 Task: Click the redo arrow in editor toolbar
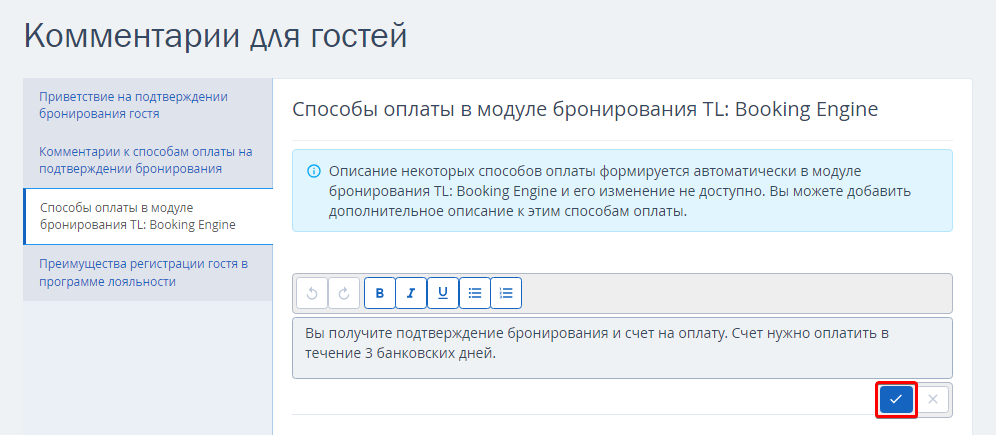[344, 293]
